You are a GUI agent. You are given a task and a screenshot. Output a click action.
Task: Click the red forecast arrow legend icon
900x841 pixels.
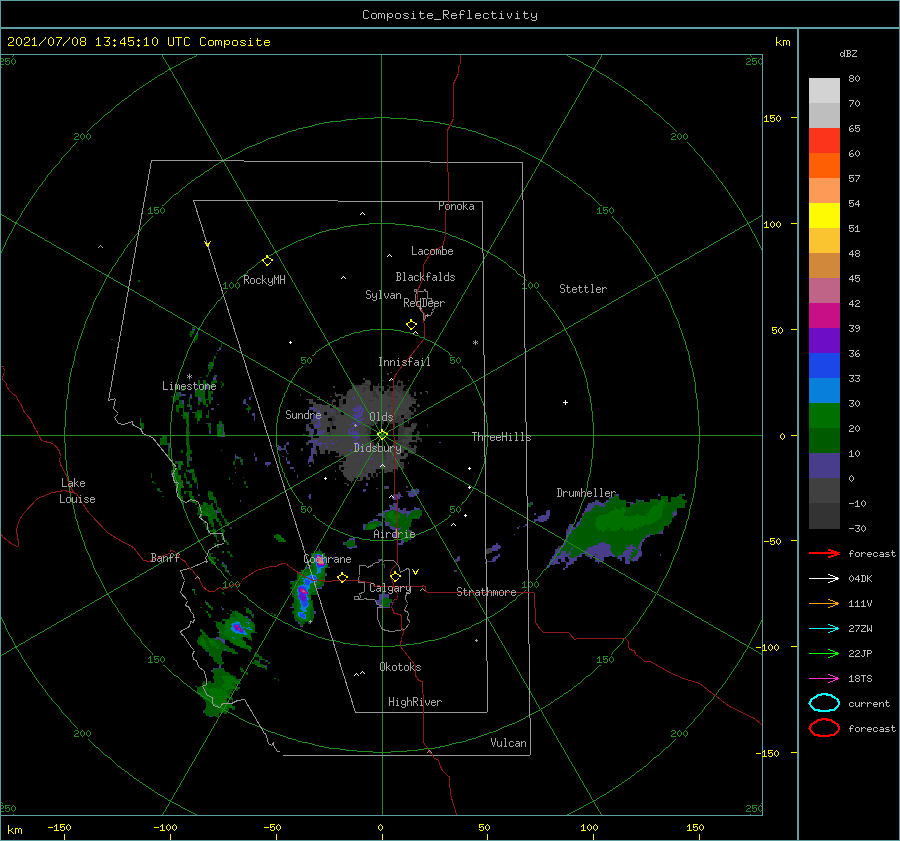coord(824,553)
